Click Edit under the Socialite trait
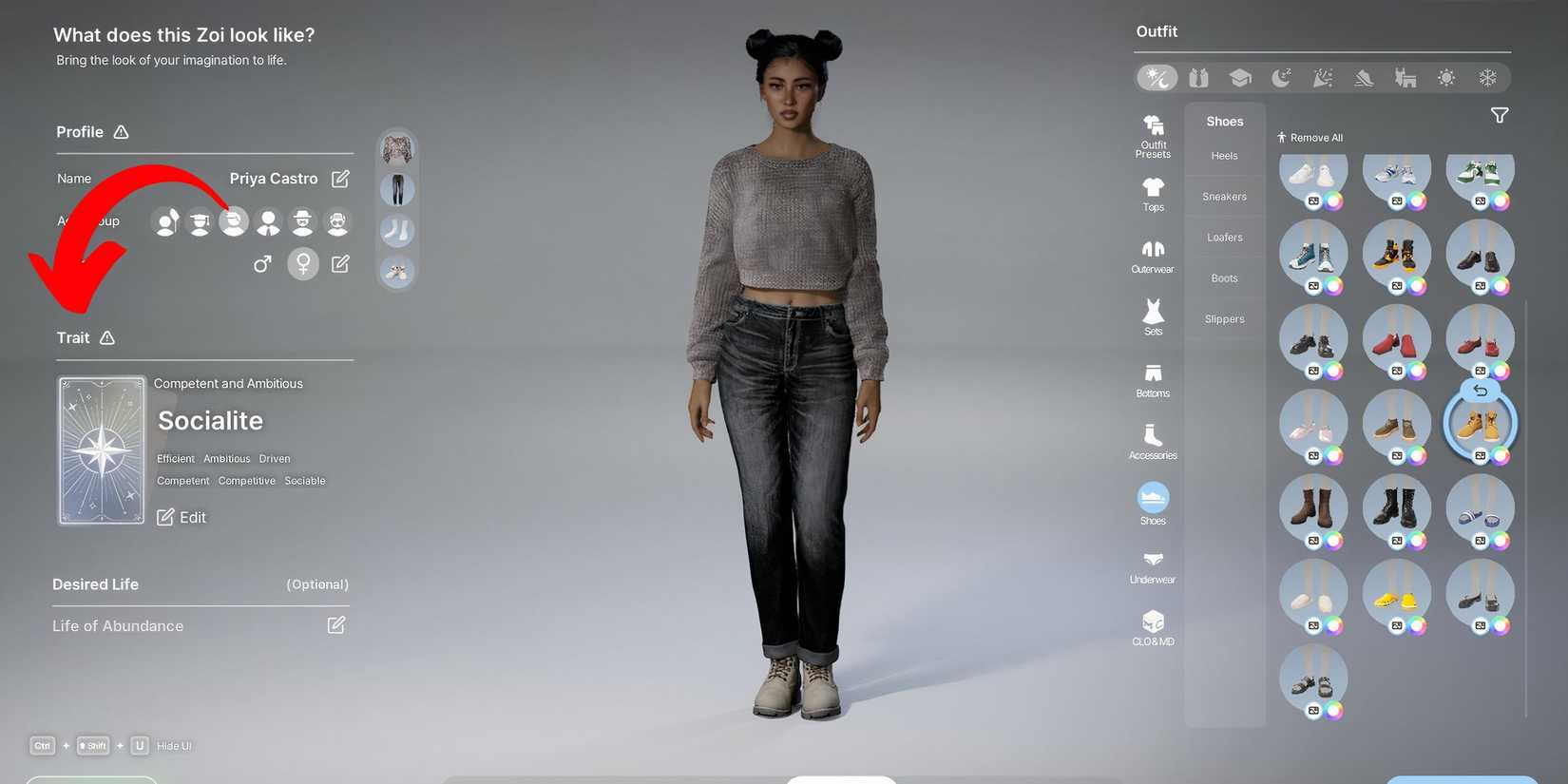Screen dimensions: 1568x784 tap(182, 517)
